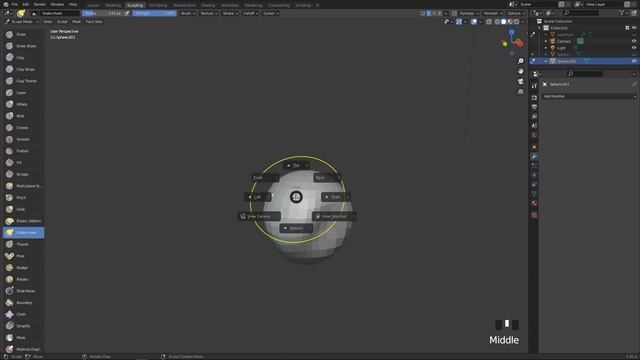Select the Pose brush
Image resolution: width=640 pixels, height=360 pixels.
coord(23,256)
